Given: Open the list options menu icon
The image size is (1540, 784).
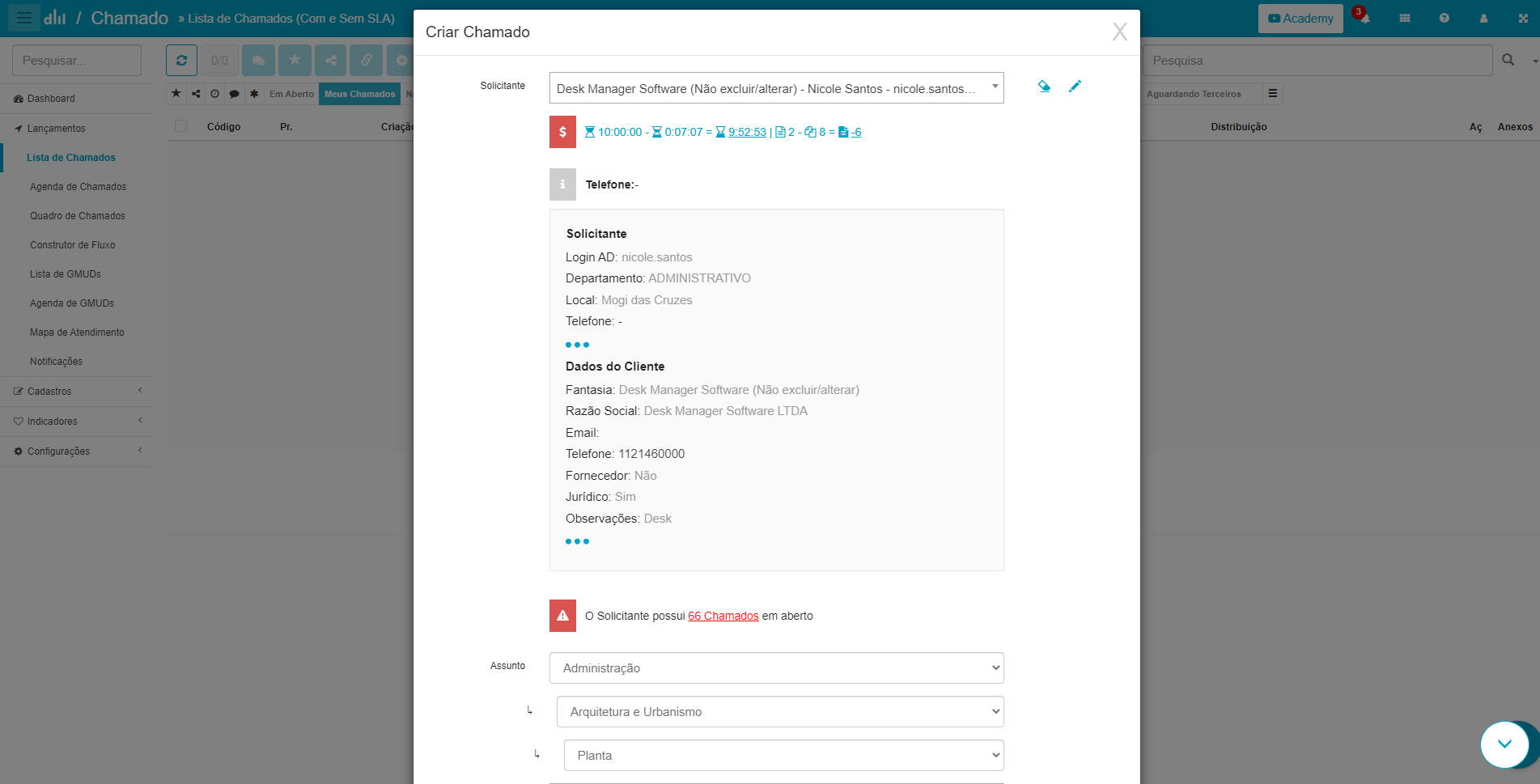Looking at the screenshot, I should 1273,94.
